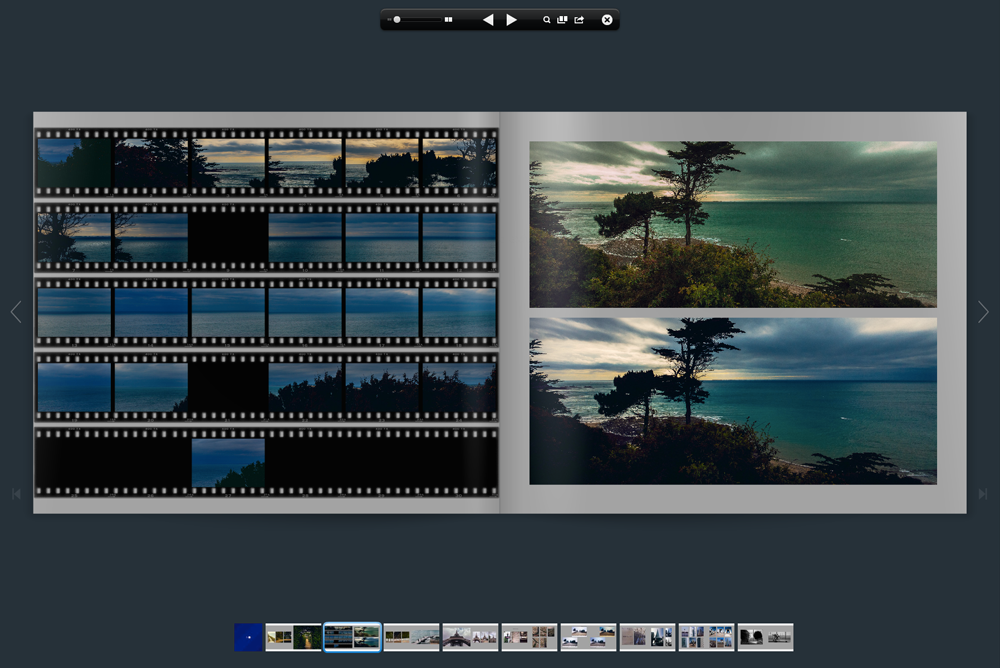The width and height of the screenshot is (1000, 668).
Task: Click the top coastal tree photo on right page
Action: tap(733, 224)
